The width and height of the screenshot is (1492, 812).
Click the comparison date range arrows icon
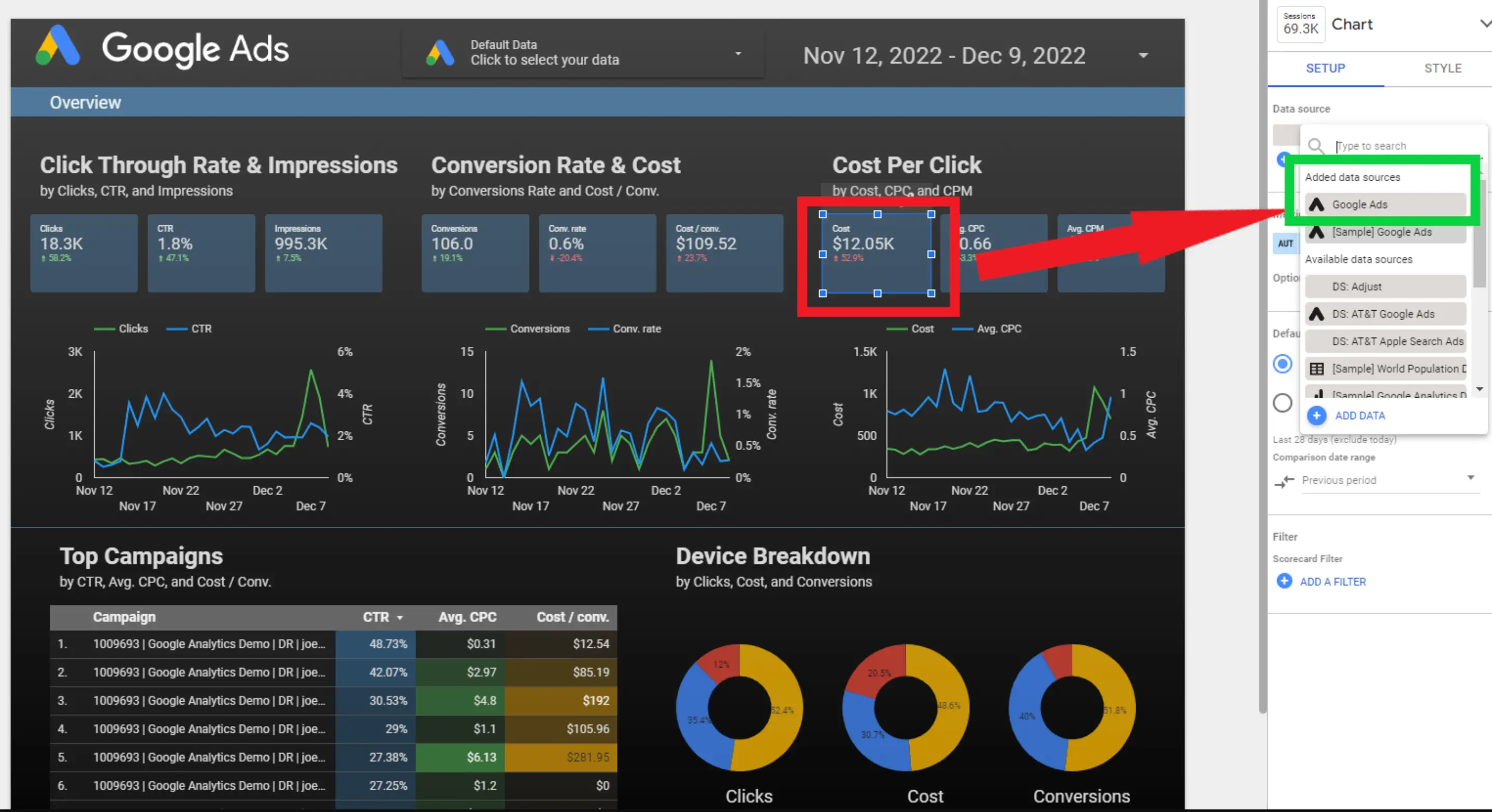[x=1284, y=481]
